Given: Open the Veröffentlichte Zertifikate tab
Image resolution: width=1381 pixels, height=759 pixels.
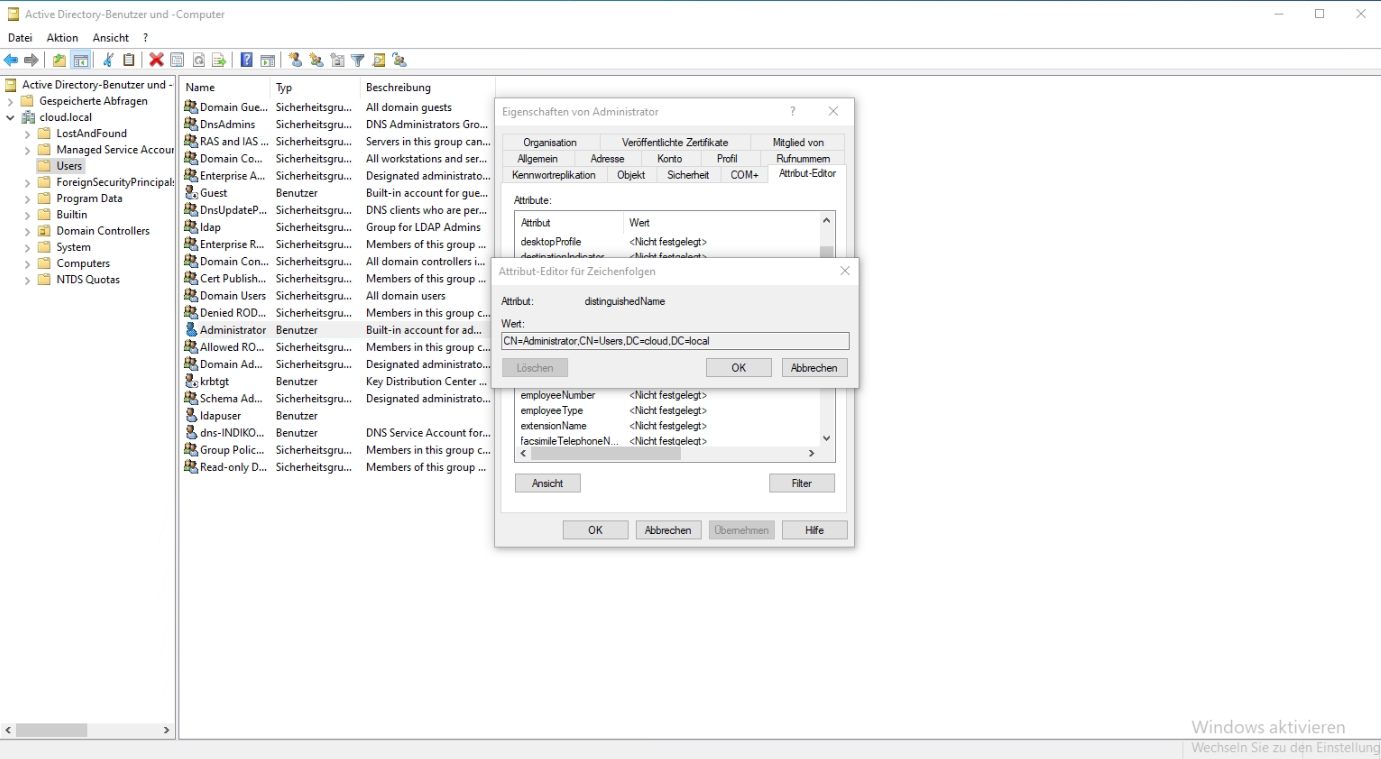Looking at the screenshot, I should click(x=675, y=143).
